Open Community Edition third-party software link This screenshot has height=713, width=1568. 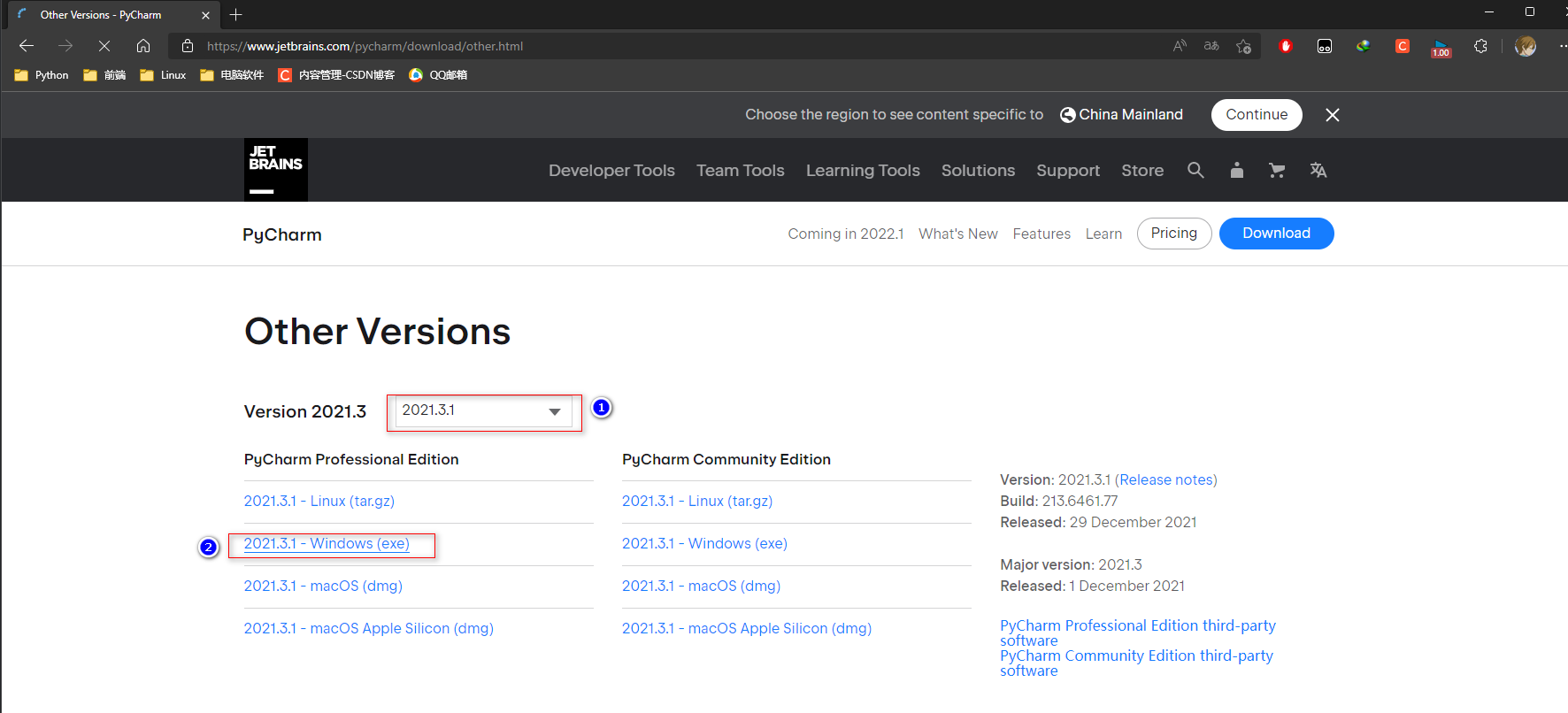pyautogui.click(x=1136, y=663)
